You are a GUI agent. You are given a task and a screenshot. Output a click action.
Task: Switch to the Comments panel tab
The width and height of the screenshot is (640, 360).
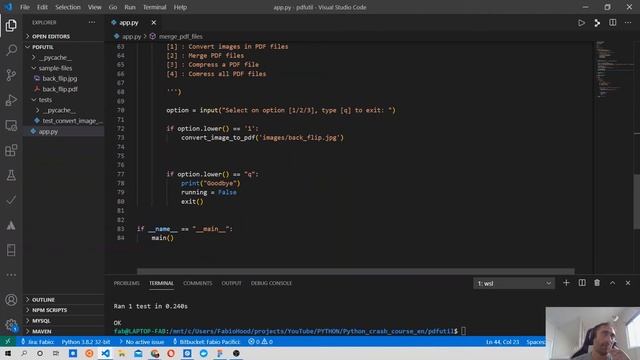point(198,283)
